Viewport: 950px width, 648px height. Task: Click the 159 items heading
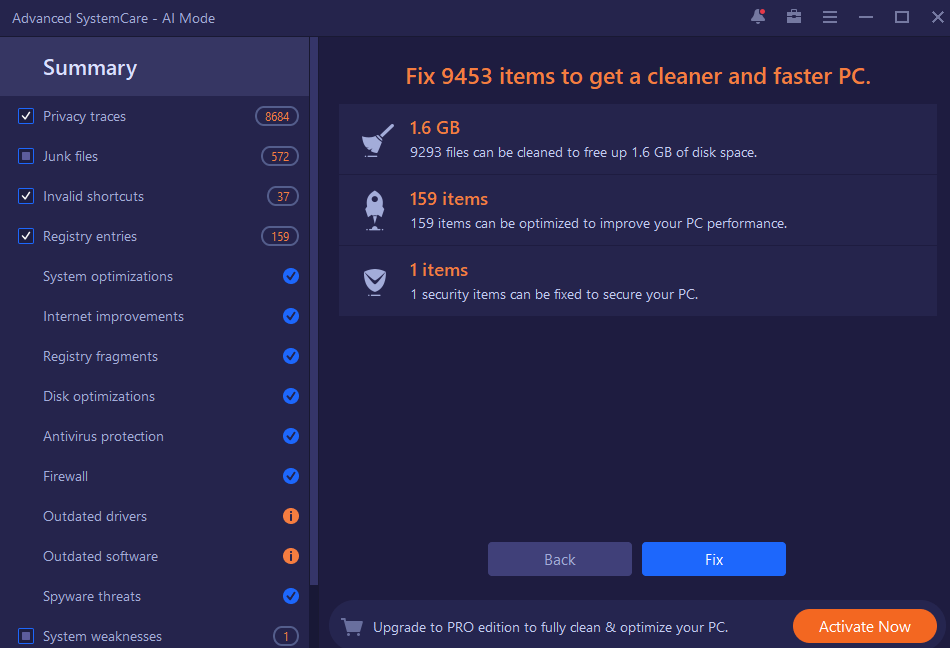448,199
